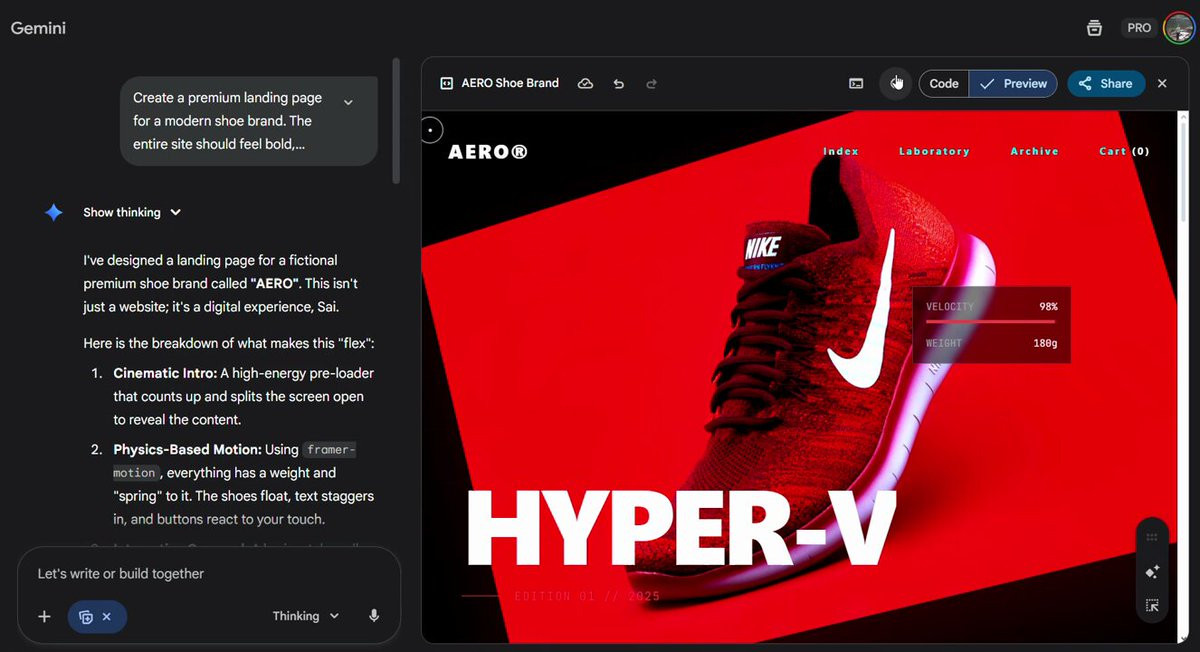The width and height of the screenshot is (1200, 652).
Task: Click the microphone voice input icon
Action: (374, 616)
